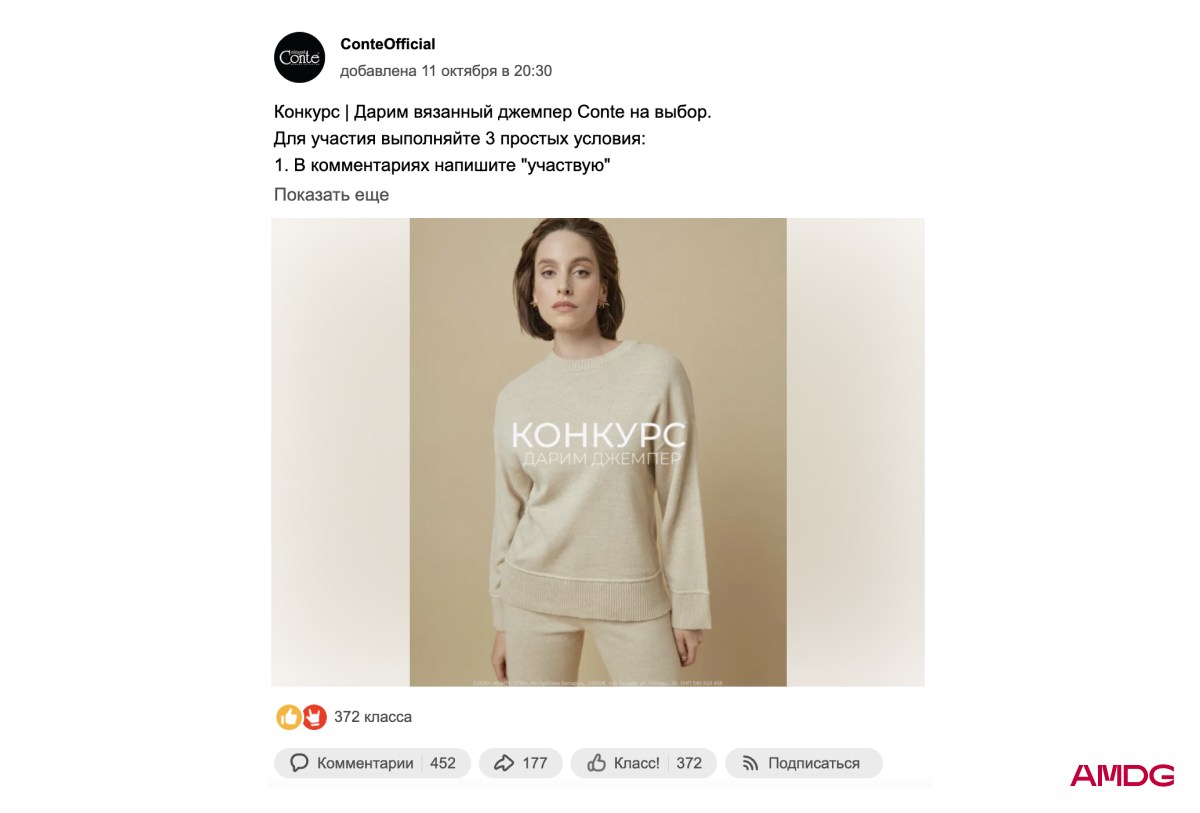Screen dimensions: 1200x813
Task: Click the comment count 452
Action: (x=443, y=763)
